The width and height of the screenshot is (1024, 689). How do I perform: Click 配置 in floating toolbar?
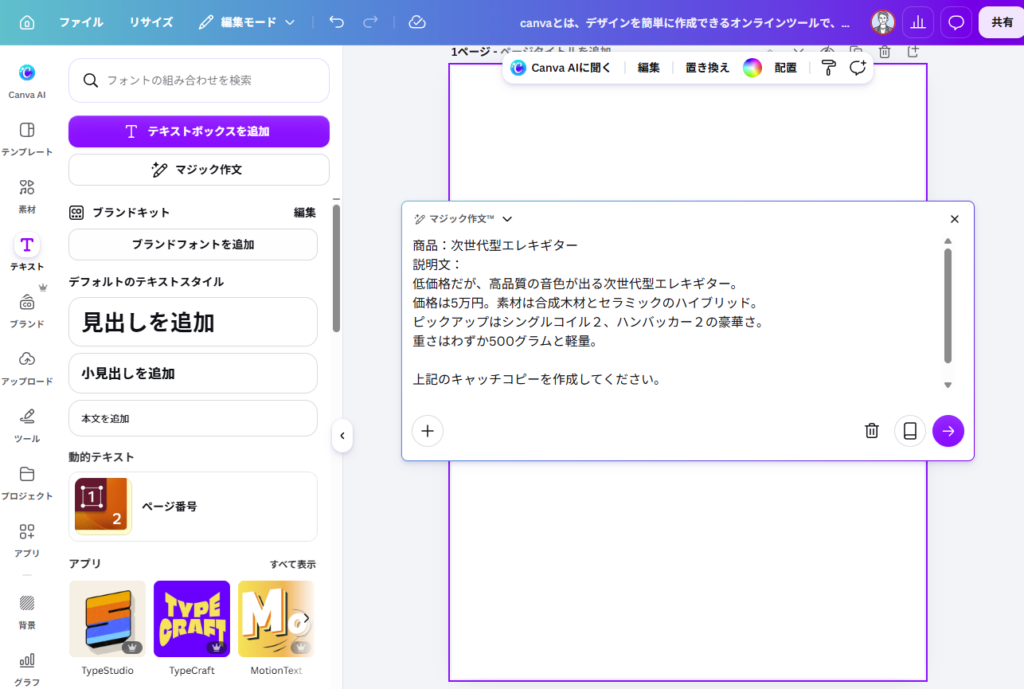point(786,68)
